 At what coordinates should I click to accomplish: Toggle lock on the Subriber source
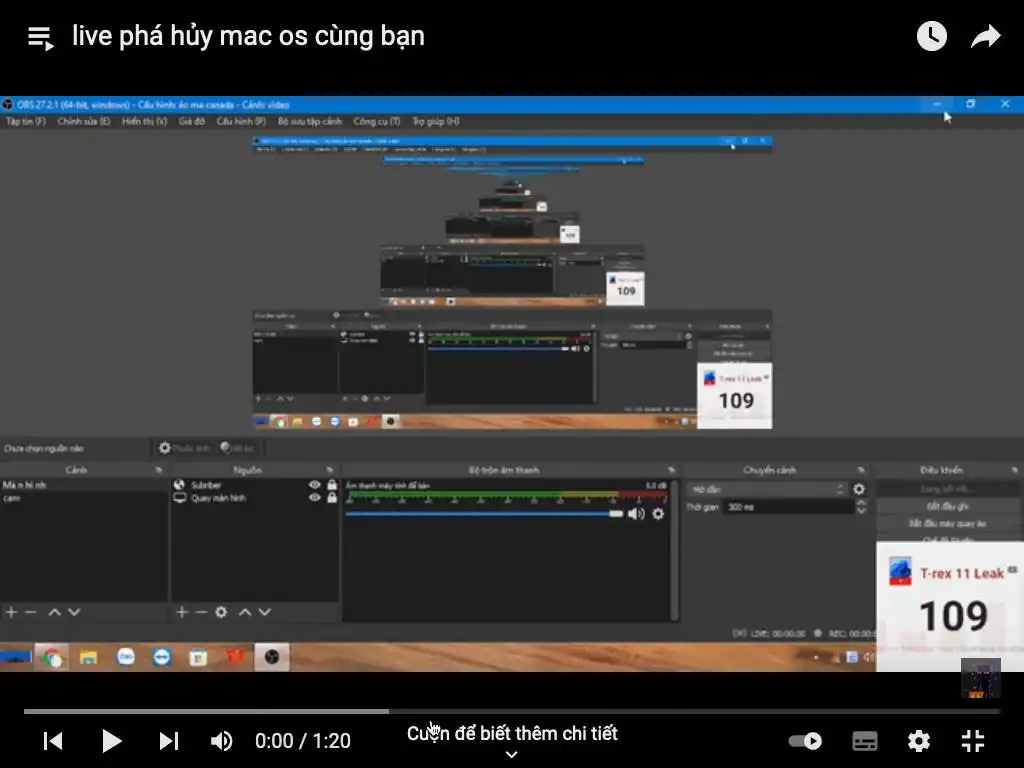point(332,485)
